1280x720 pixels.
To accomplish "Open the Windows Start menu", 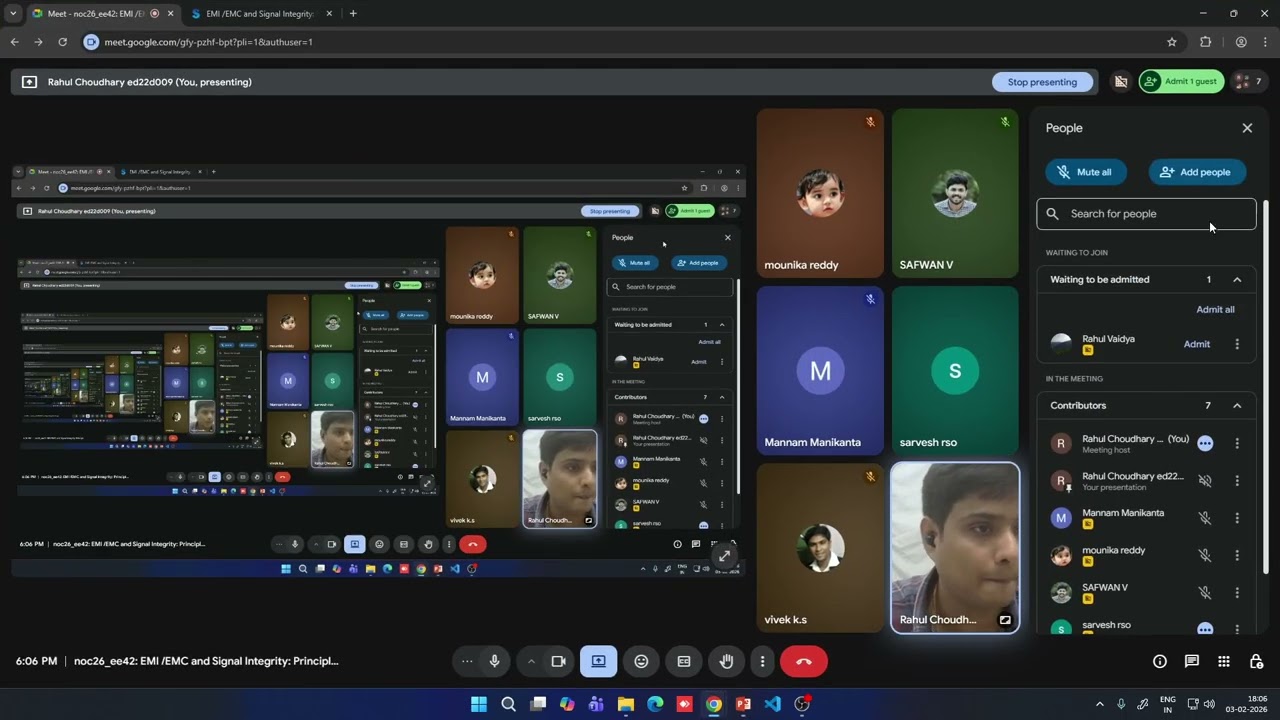I will point(479,704).
